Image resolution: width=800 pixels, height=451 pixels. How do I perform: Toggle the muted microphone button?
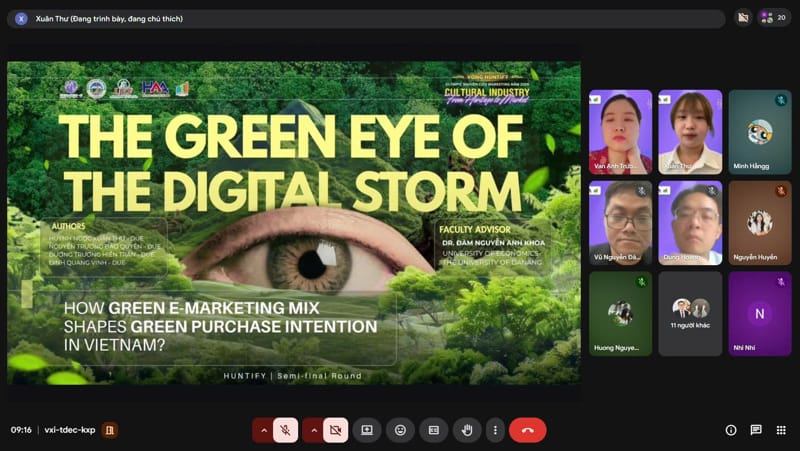[286, 430]
